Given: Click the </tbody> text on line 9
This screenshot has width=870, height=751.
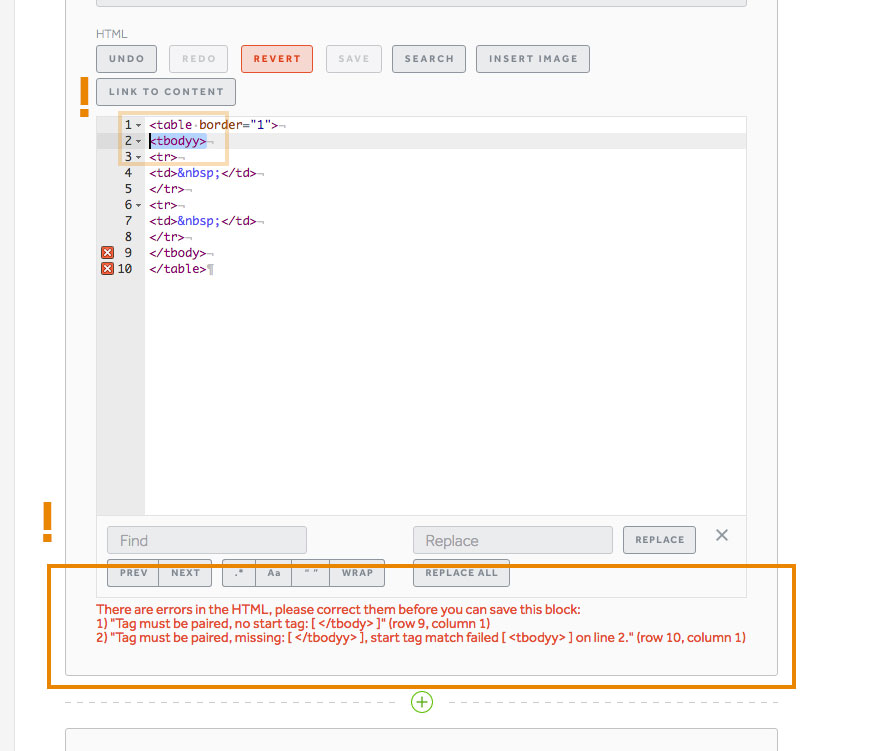Looking at the screenshot, I should (x=178, y=253).
